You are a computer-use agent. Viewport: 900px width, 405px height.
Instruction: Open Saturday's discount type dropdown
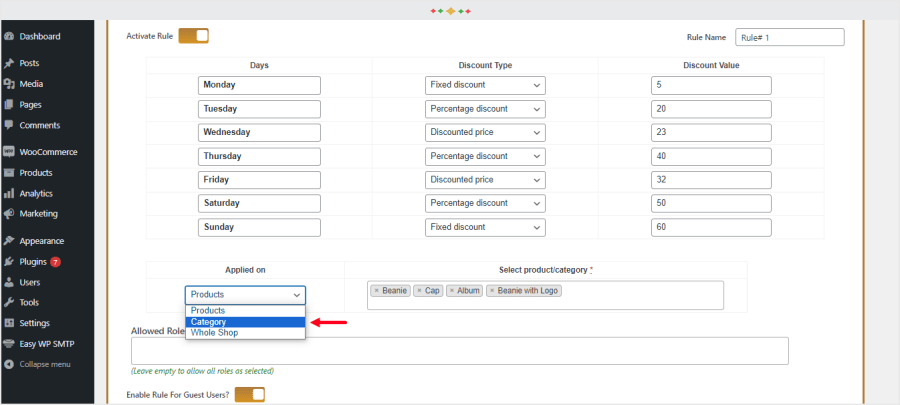point(485,203)
